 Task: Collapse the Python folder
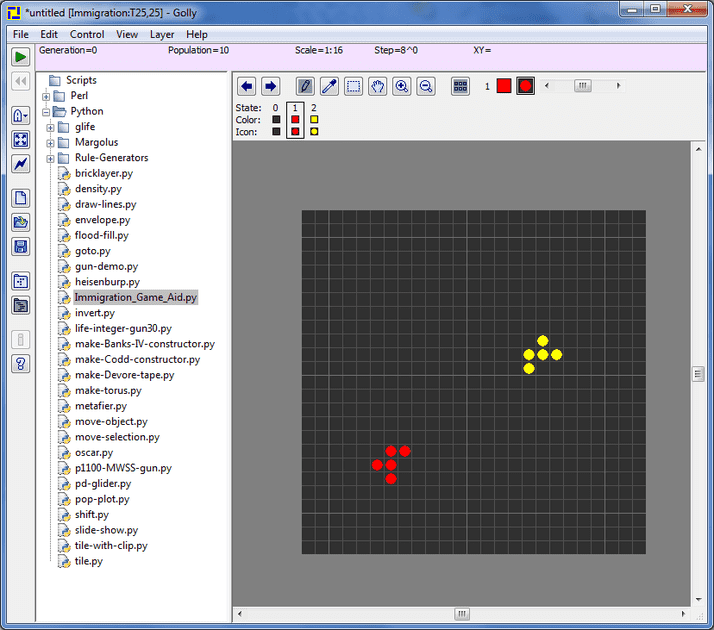tap(47, 112)
